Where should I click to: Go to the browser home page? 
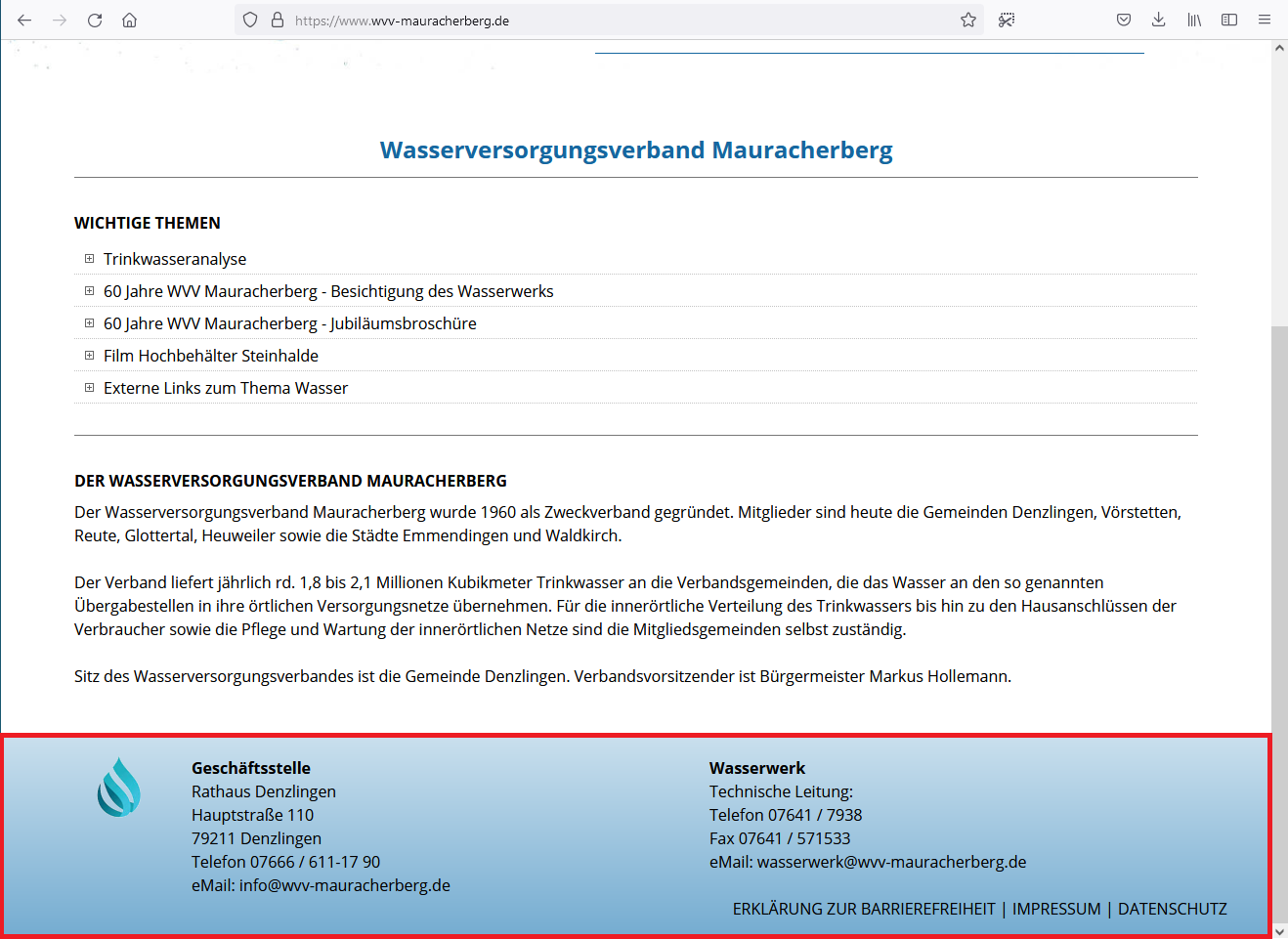point(129,20)
